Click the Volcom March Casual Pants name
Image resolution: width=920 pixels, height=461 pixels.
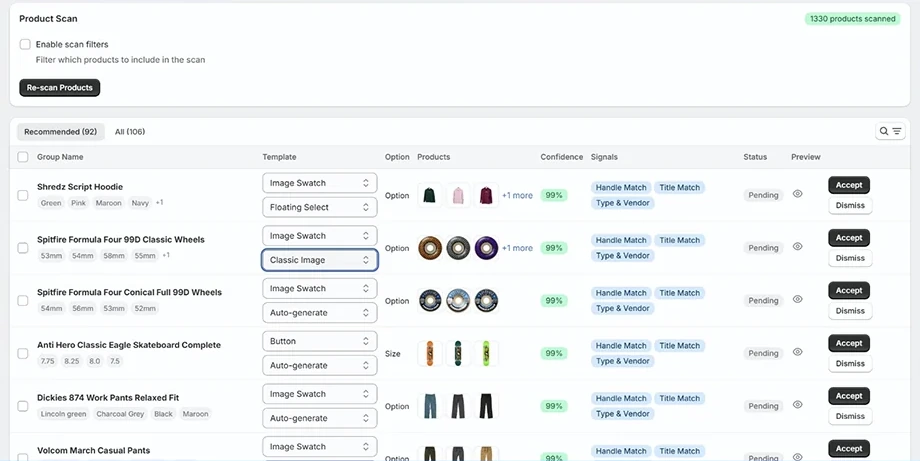click(x=93, y=450)
